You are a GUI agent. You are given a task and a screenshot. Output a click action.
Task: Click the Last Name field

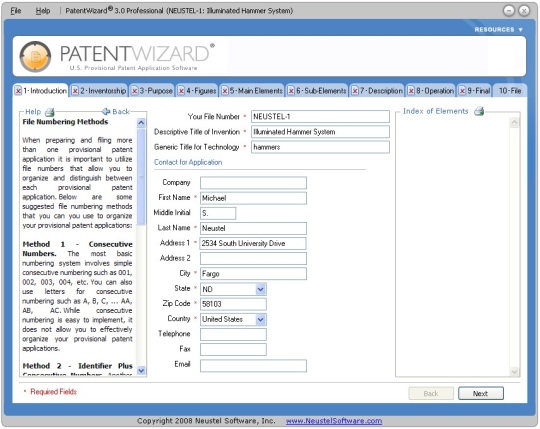point(253,228)
